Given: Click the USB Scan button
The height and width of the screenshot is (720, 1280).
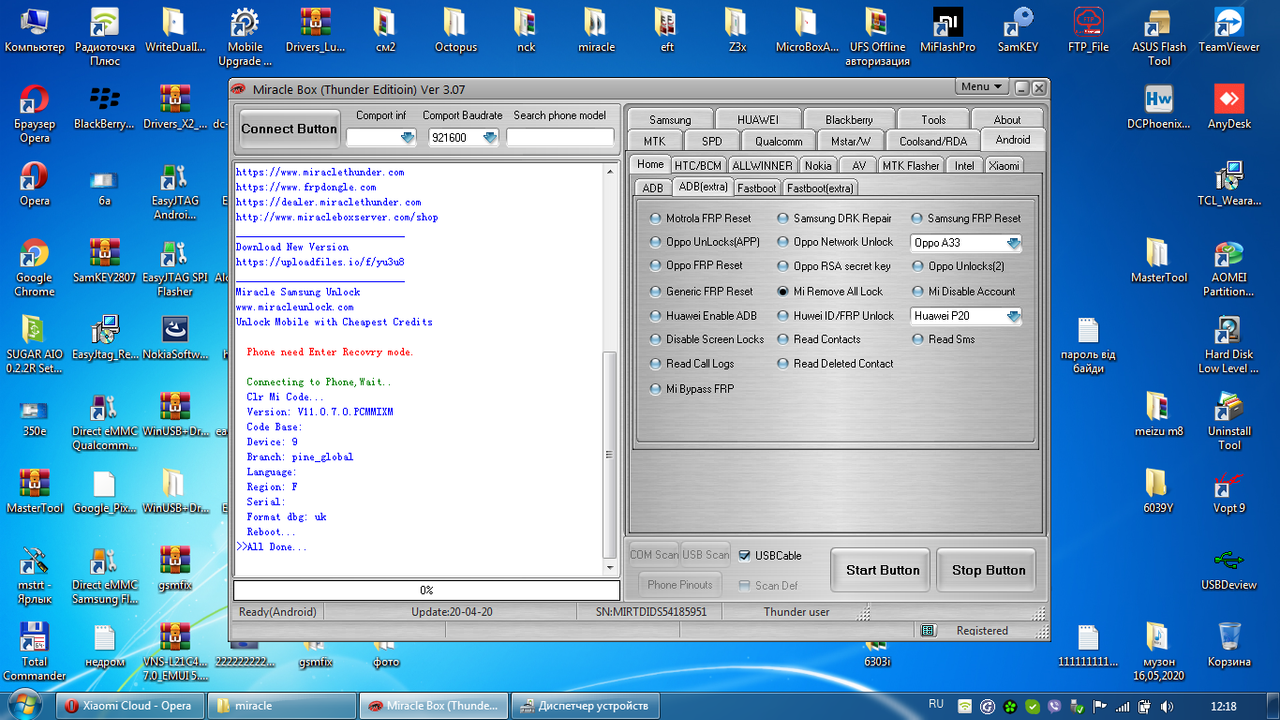Looking at the screenshot, I should (706, 555).
